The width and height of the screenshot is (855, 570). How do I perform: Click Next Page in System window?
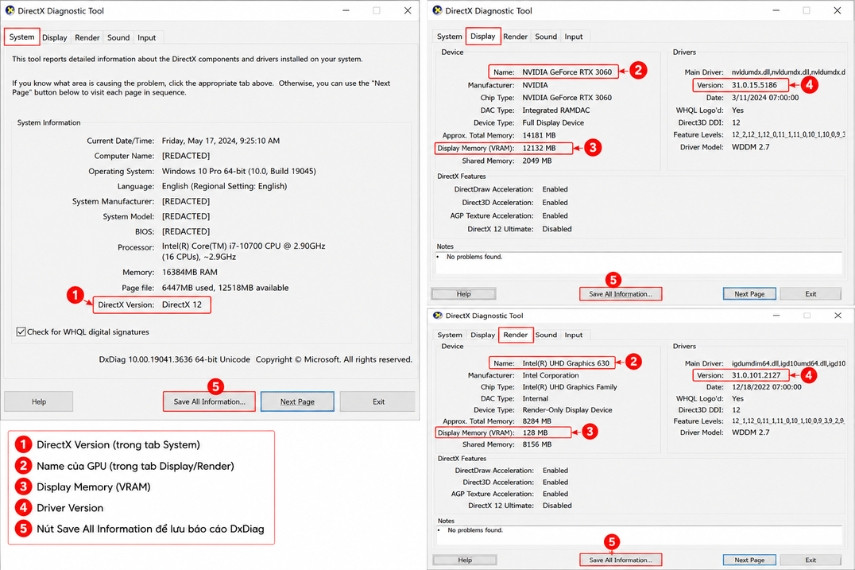(x=297, y=401)
